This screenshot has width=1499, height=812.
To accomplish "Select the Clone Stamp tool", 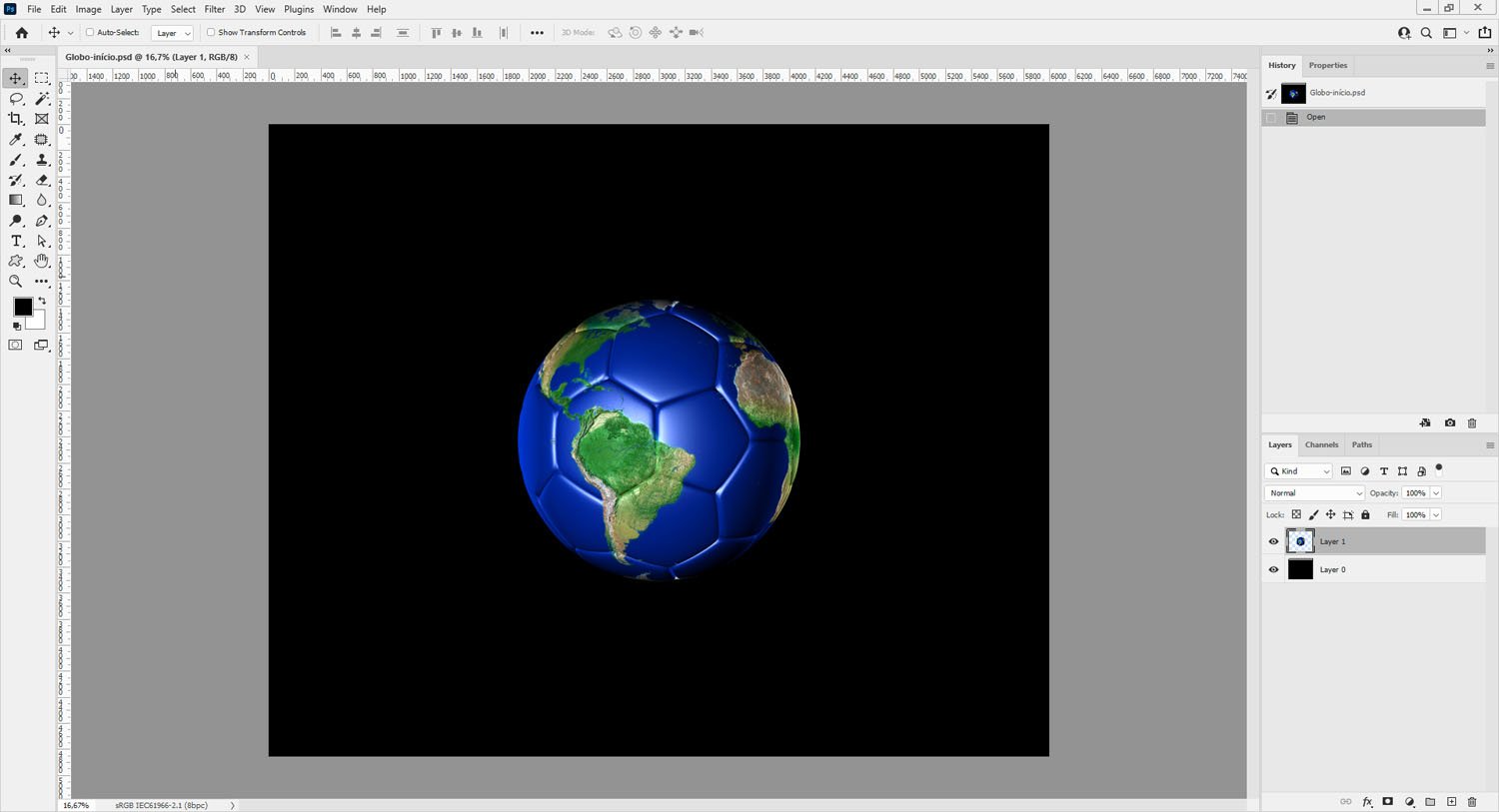I will (x=42, y=160).
